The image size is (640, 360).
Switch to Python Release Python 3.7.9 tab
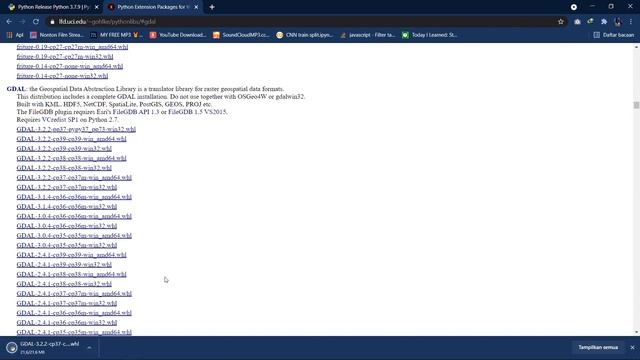pos(53,7)
